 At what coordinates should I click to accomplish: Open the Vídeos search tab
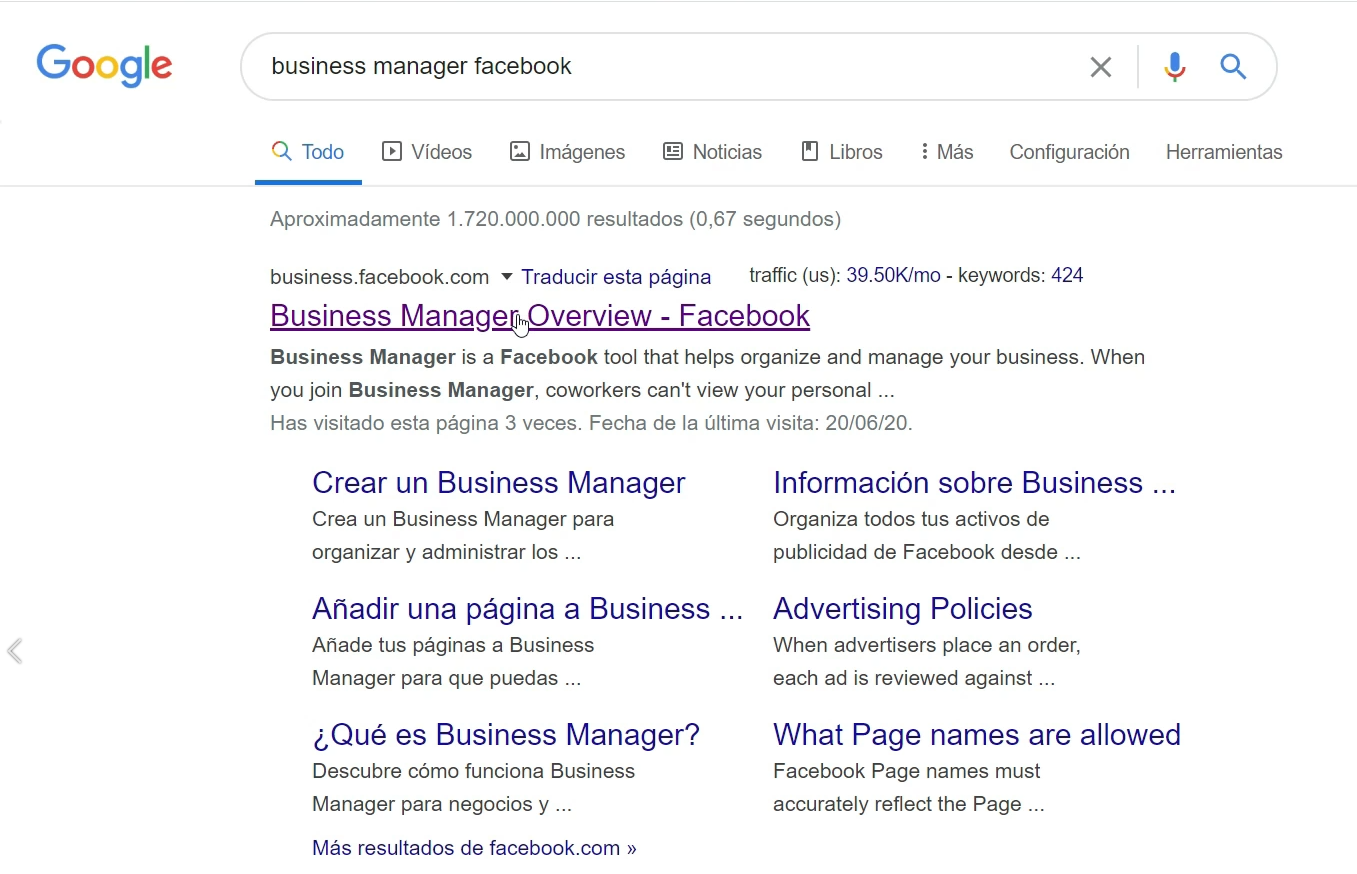427,152
